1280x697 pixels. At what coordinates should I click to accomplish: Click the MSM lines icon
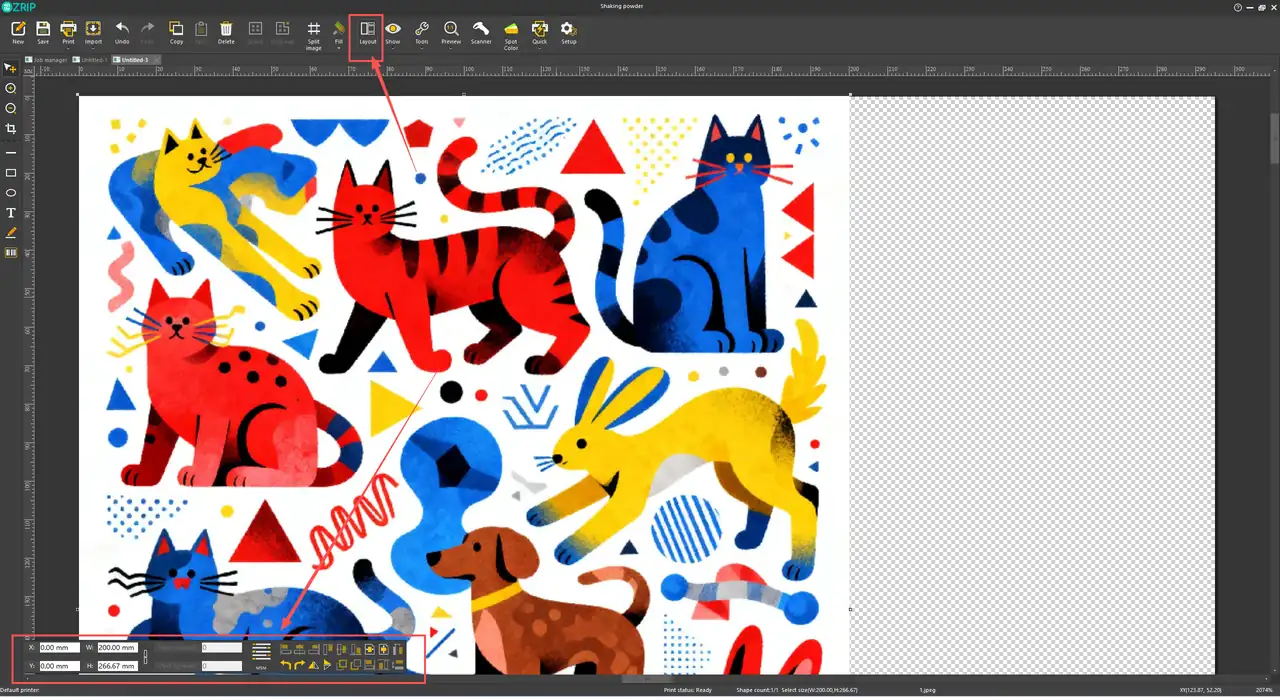pyautogui.click(x=261, y=654)
